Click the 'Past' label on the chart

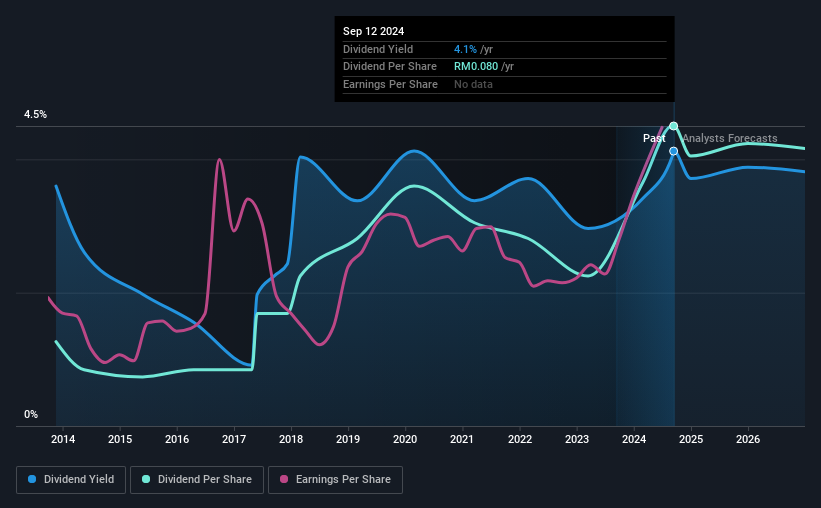pos(654,138)
